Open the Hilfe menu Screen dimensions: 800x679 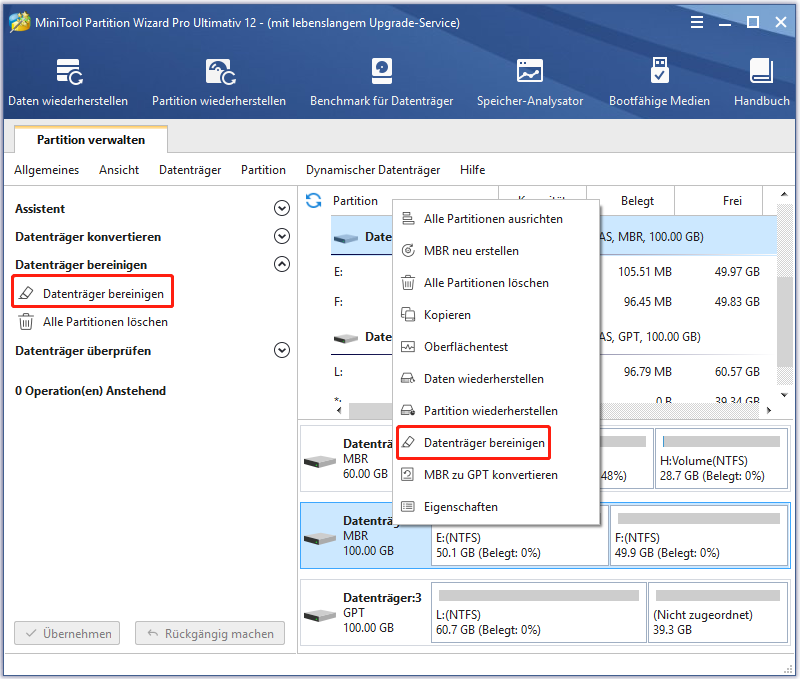pos(472,170)
